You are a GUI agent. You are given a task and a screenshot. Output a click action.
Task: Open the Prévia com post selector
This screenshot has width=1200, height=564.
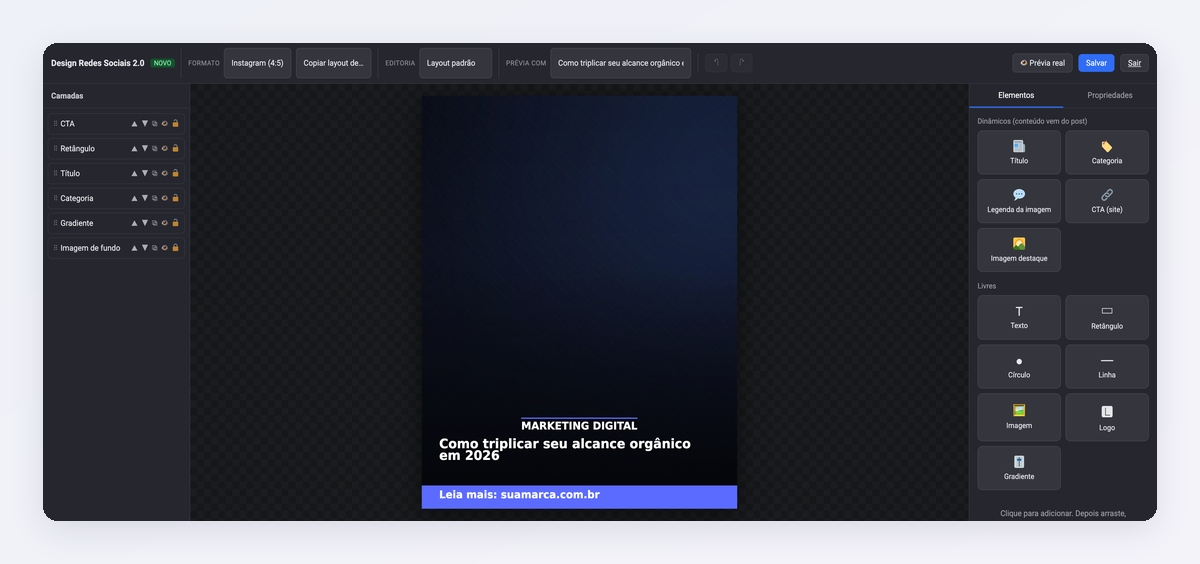pos(620,63)
